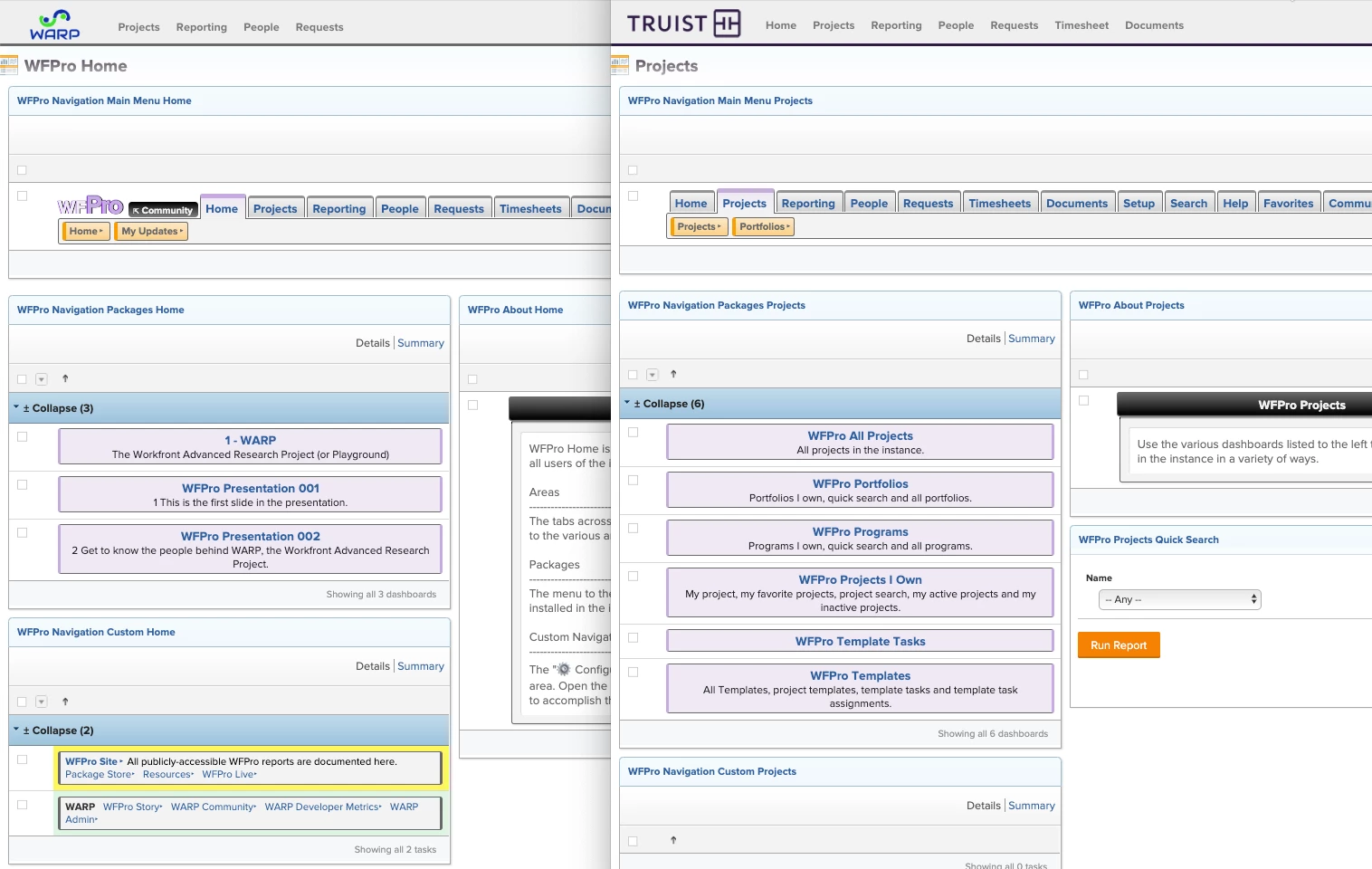1372x869 pixels.
Task: Click the WFPro logo in the navigation menu
Action: (91, 205)
